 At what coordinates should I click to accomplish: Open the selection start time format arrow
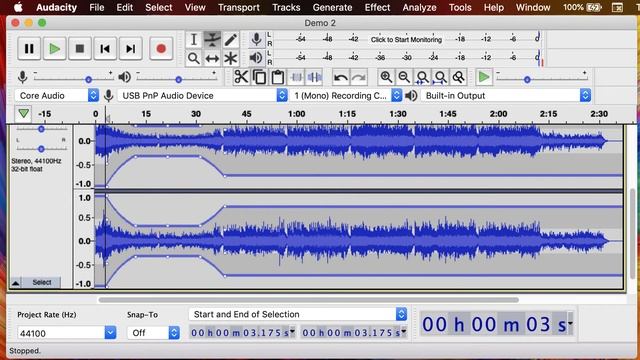click(x=292, y=331)
